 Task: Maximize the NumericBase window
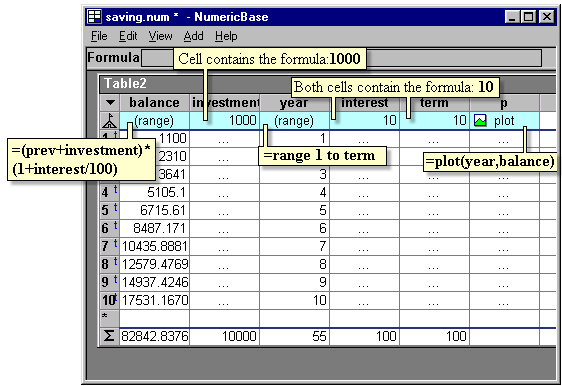[529, 17]
